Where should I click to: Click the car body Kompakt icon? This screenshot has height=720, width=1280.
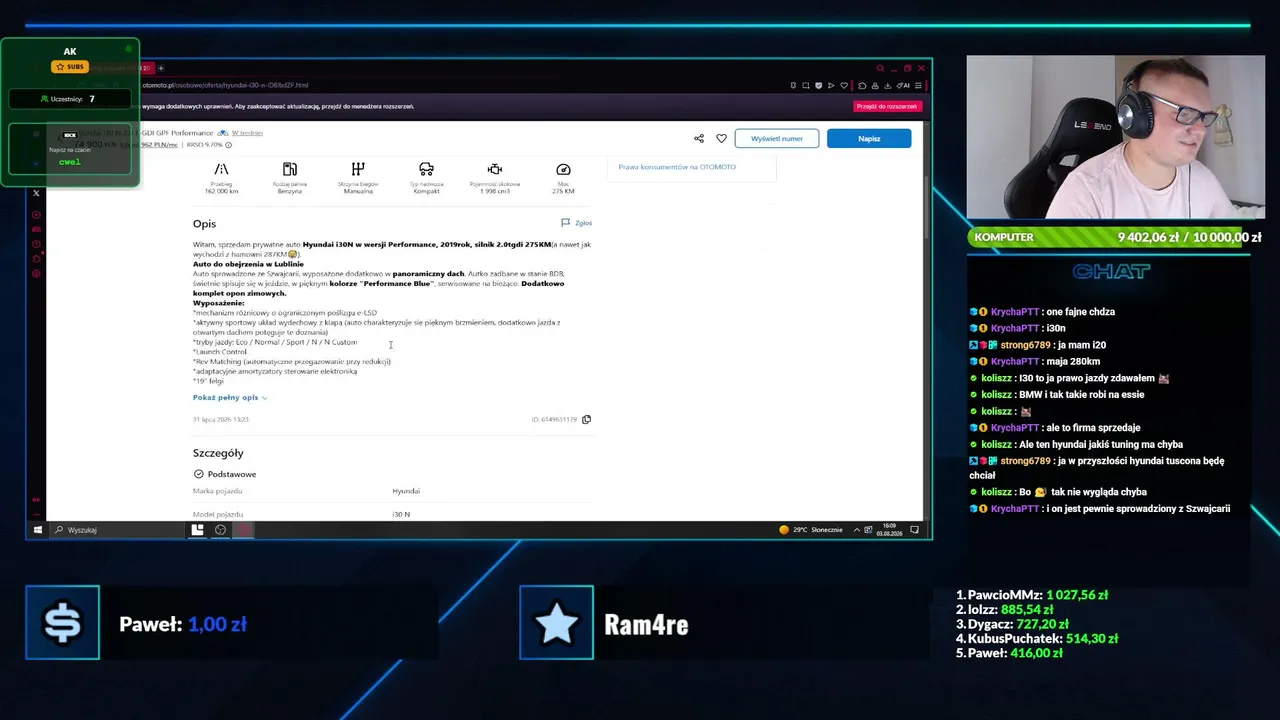pos(426,170)
